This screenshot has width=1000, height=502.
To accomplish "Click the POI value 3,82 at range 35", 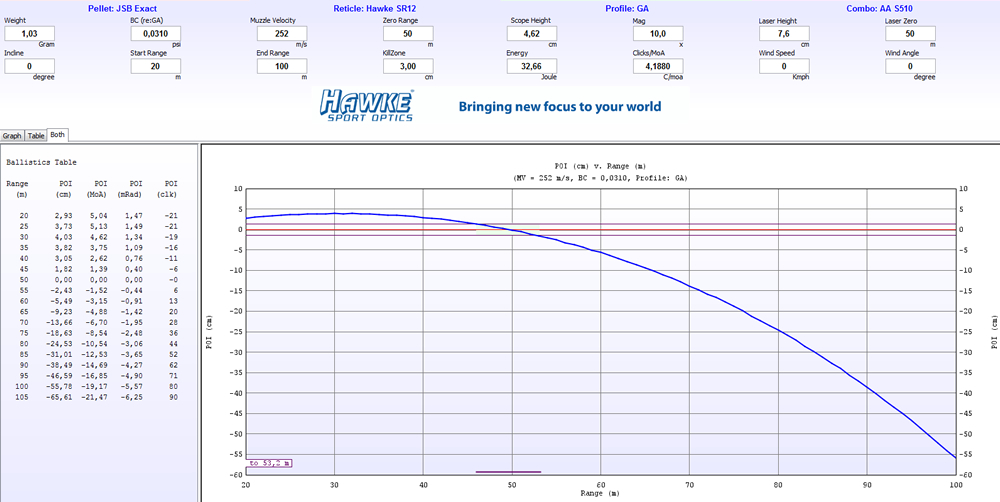I will coord(62,250).
